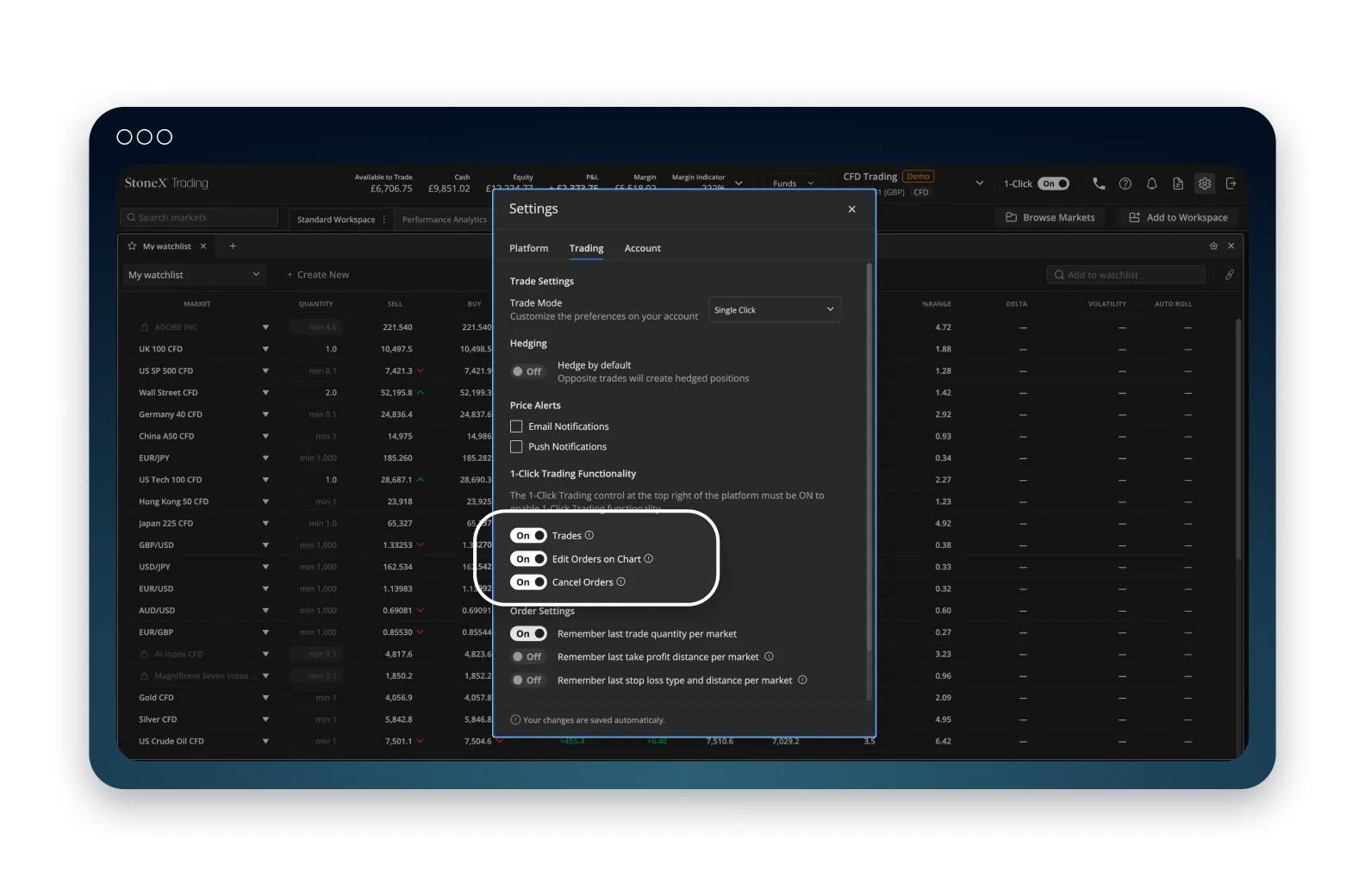
Task: Check Email Notifications box
Action: (x=516, y=426)
